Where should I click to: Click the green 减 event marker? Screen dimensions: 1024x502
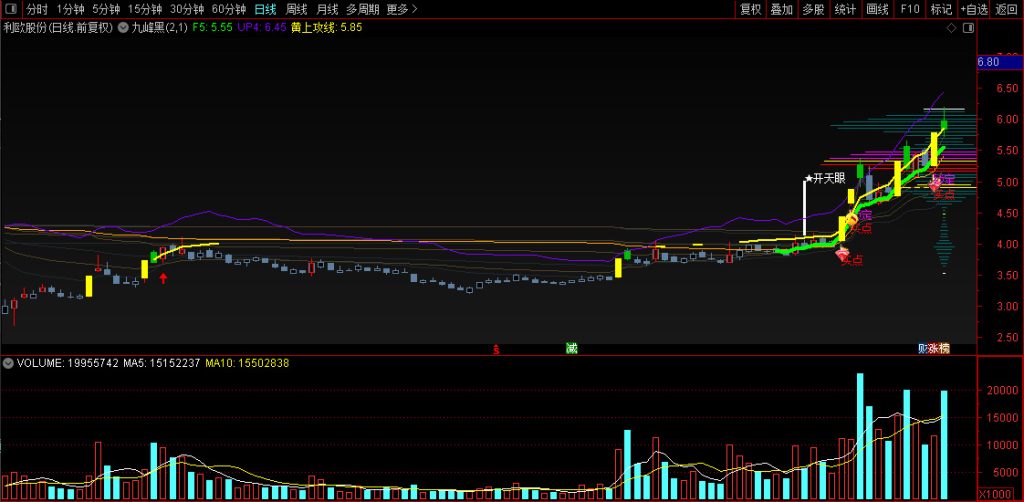tap(571, 348)
